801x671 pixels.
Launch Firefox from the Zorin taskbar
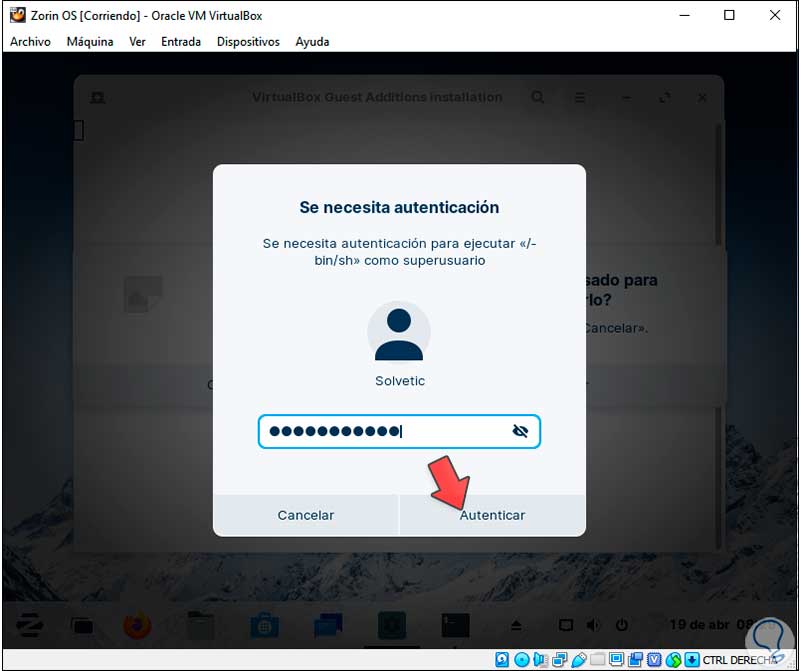click(137, 626)
